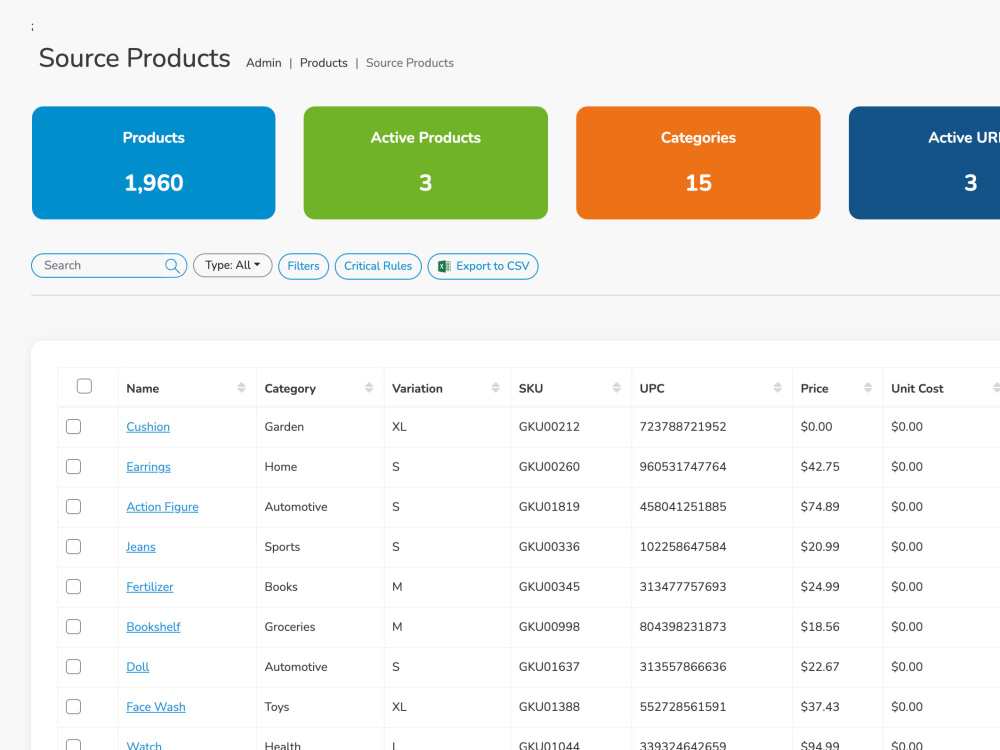Check the Action Figure row checkbox
The image size is (1000, 750).
[x=73, y=506]
